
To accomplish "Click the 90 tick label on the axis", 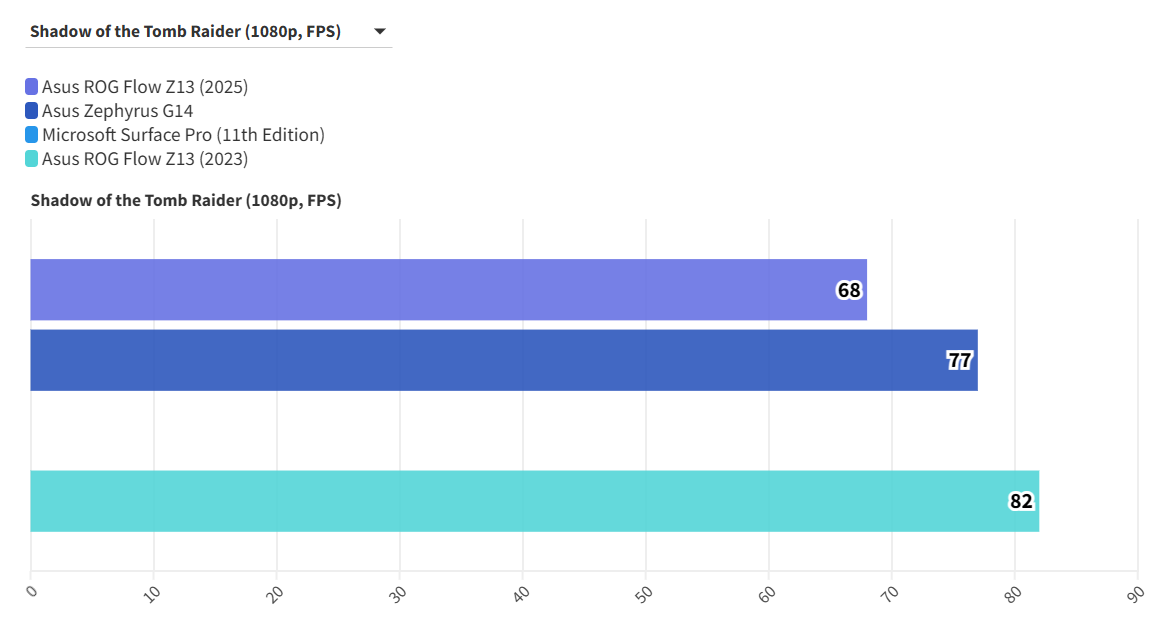I will pos(1135,593).
